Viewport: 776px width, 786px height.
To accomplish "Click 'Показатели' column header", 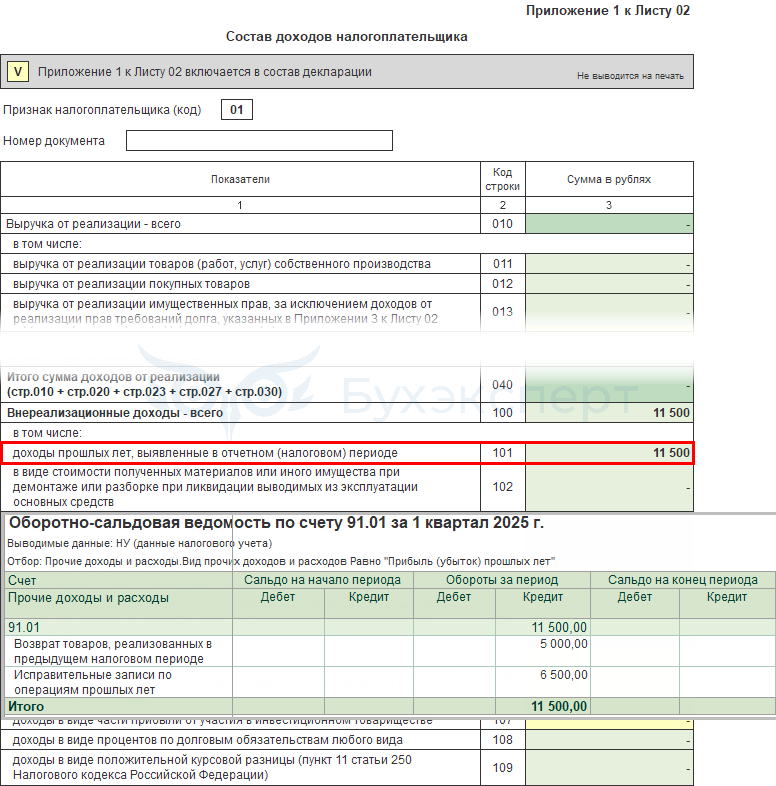I will (240, 179).
